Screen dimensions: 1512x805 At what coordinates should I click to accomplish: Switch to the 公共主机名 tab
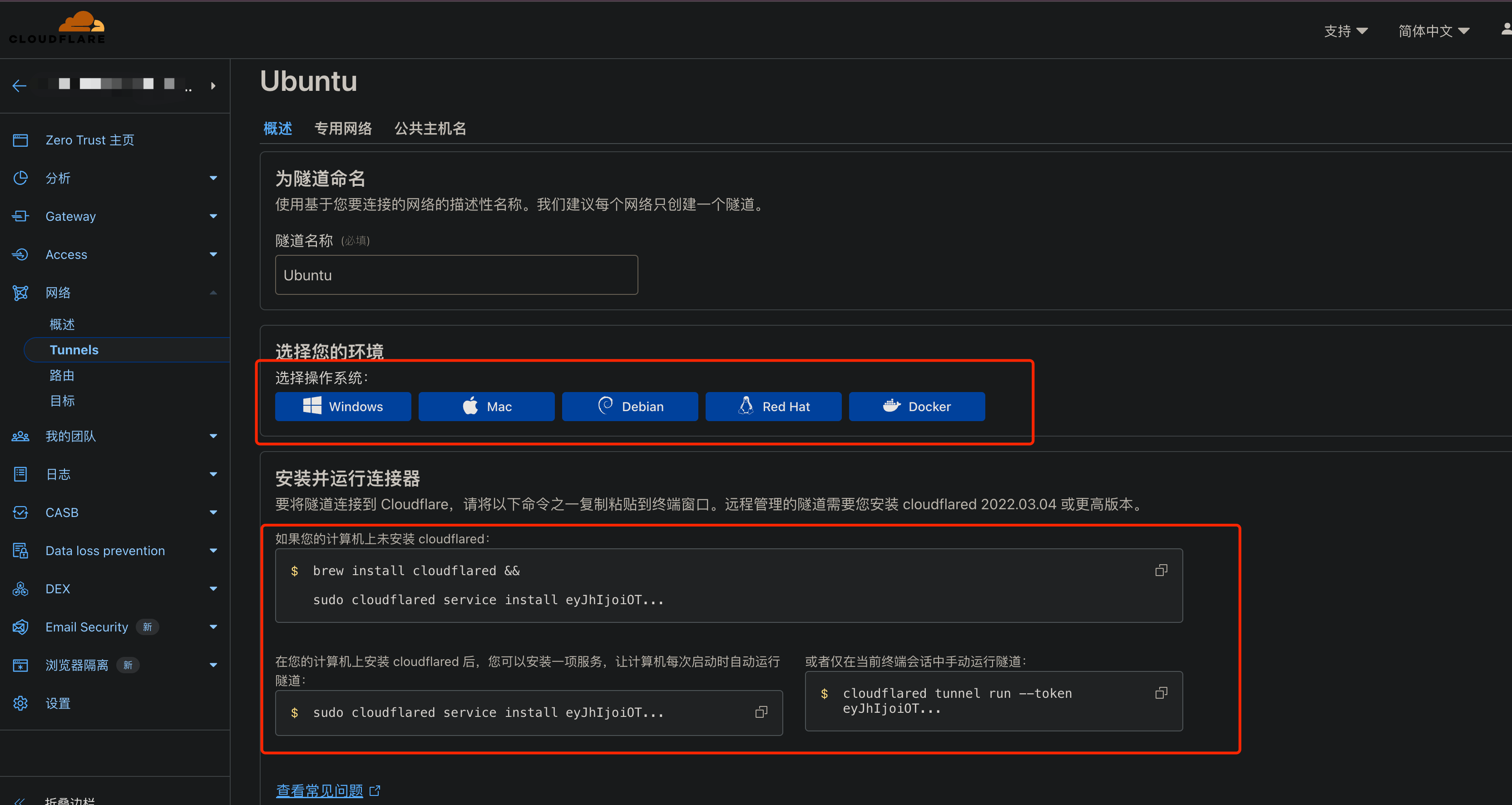[430, 129]
